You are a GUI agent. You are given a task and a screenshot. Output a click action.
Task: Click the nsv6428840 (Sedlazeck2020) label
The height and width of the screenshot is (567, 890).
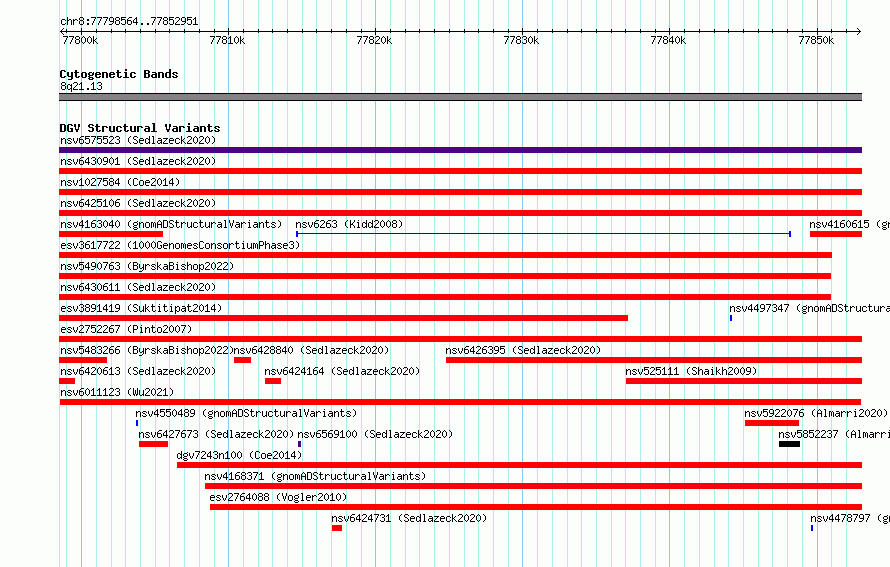(x=311, y=350)
